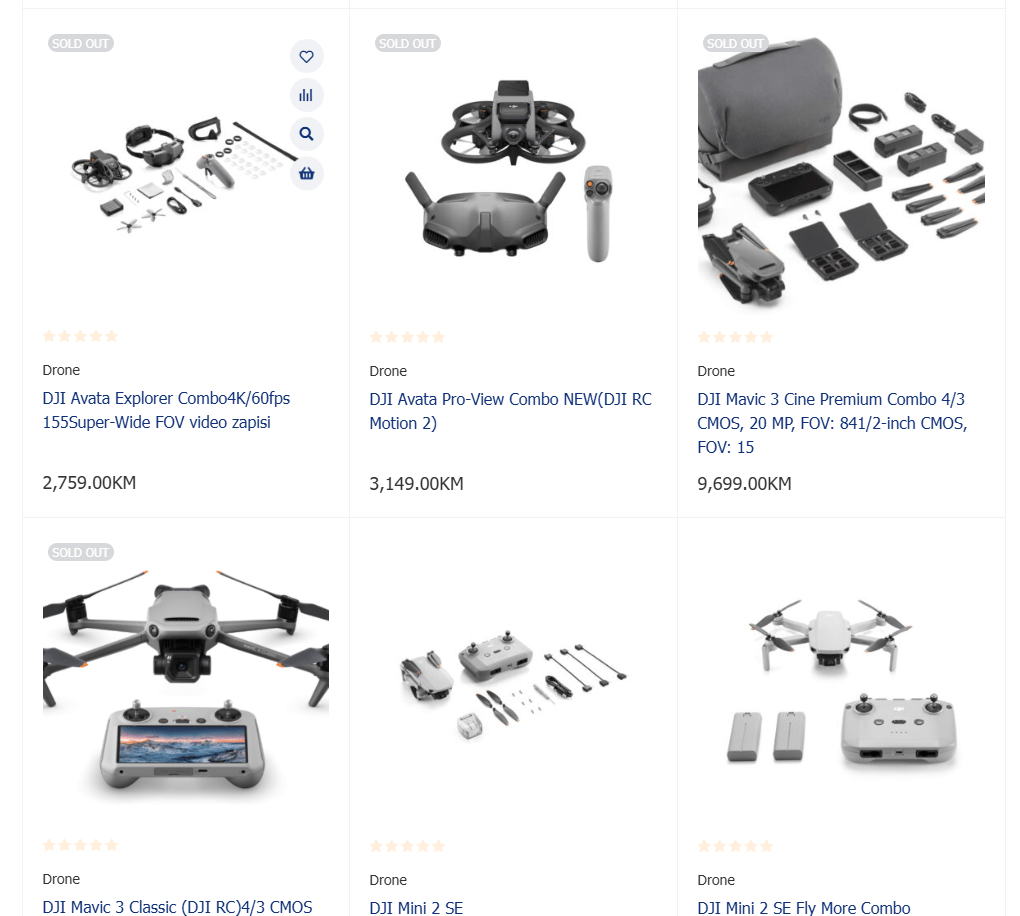
Task: Click Drone category above Mavic 3 Cine
Action: click(716, 371)
